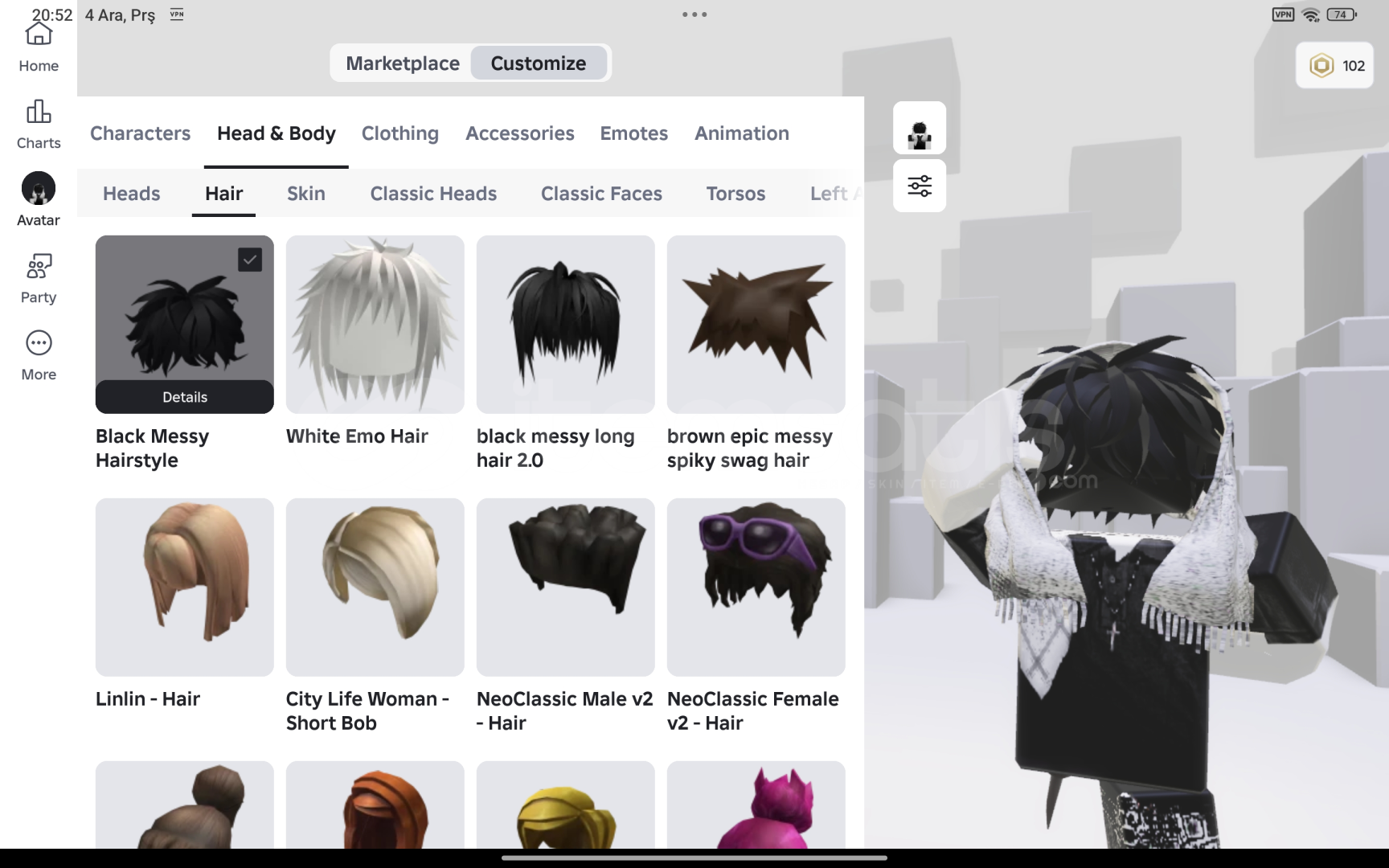Click the 'black messy long hair 2.0' name
Viewport: 1389px width, 868px height.
pos(555,448)
